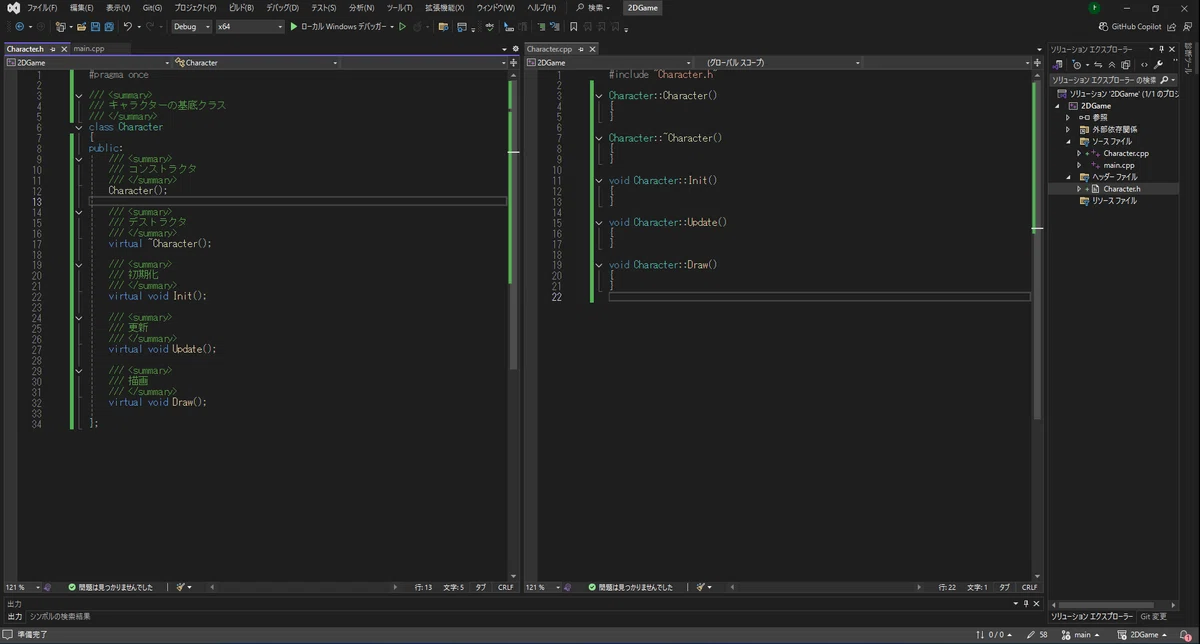Collapse the class Character code block

click(x=78, y=127)
